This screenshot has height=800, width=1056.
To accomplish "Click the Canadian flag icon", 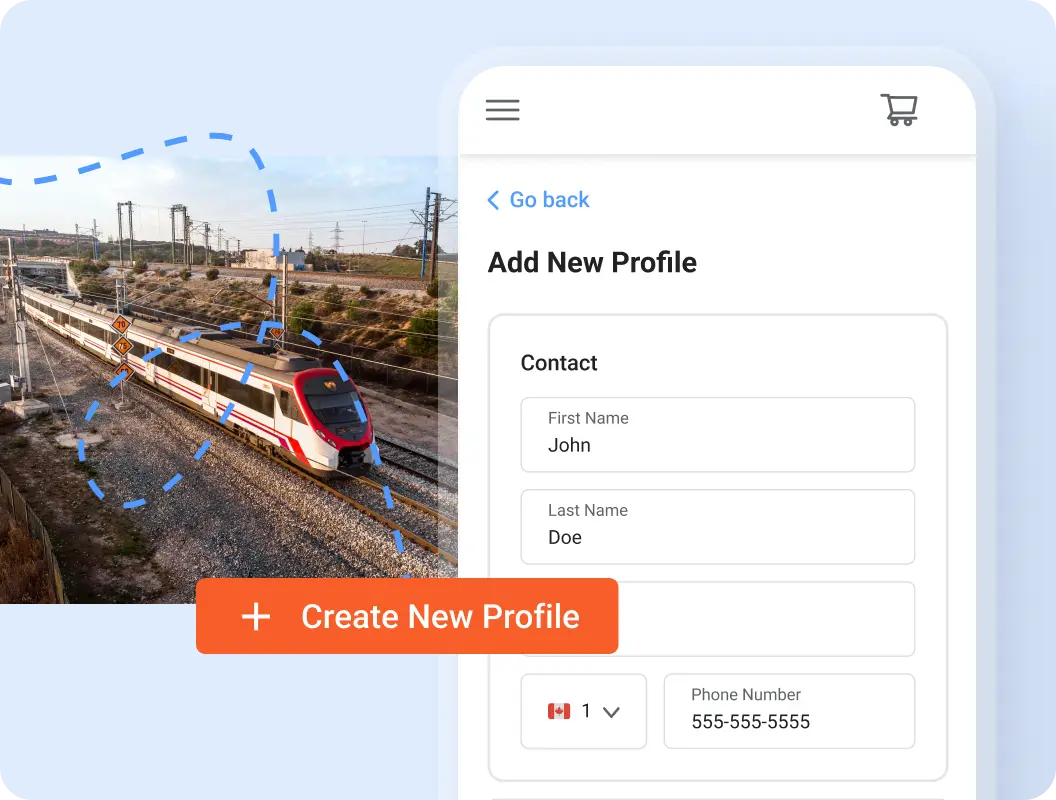I will 558,711.
